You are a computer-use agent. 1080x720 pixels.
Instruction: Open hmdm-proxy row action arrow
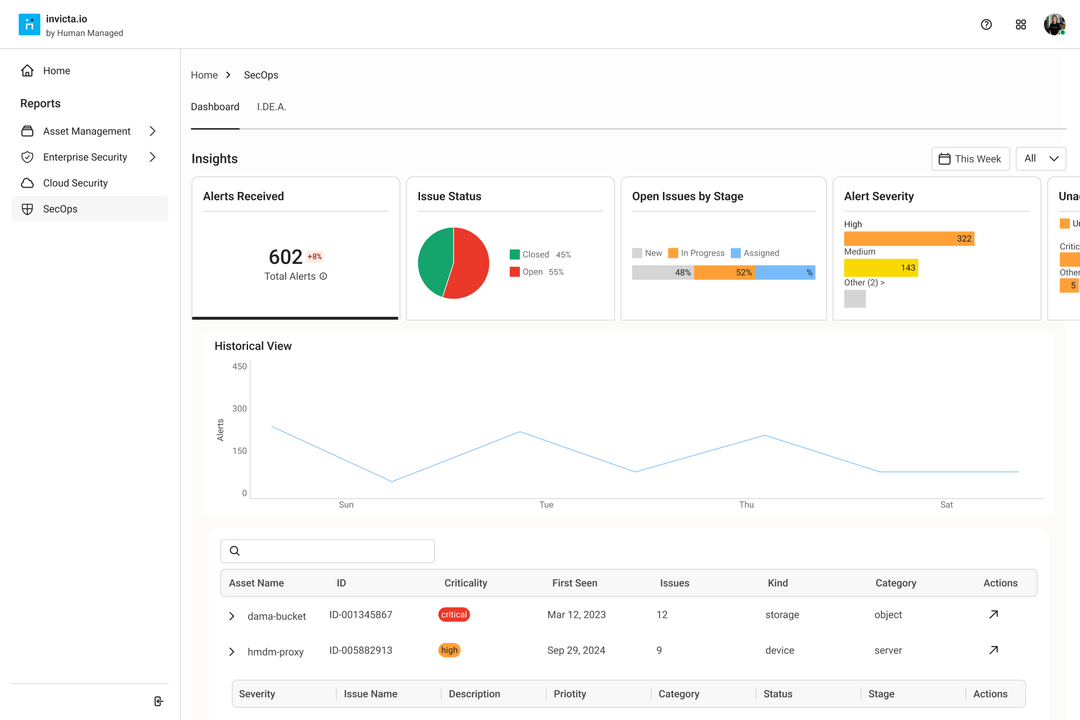point(993,650)
